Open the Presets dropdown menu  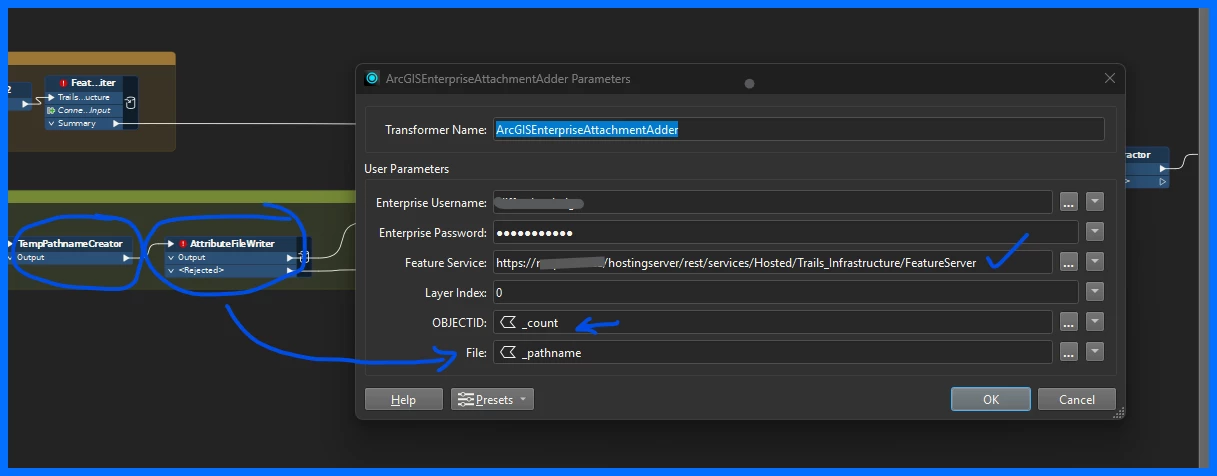492,399
